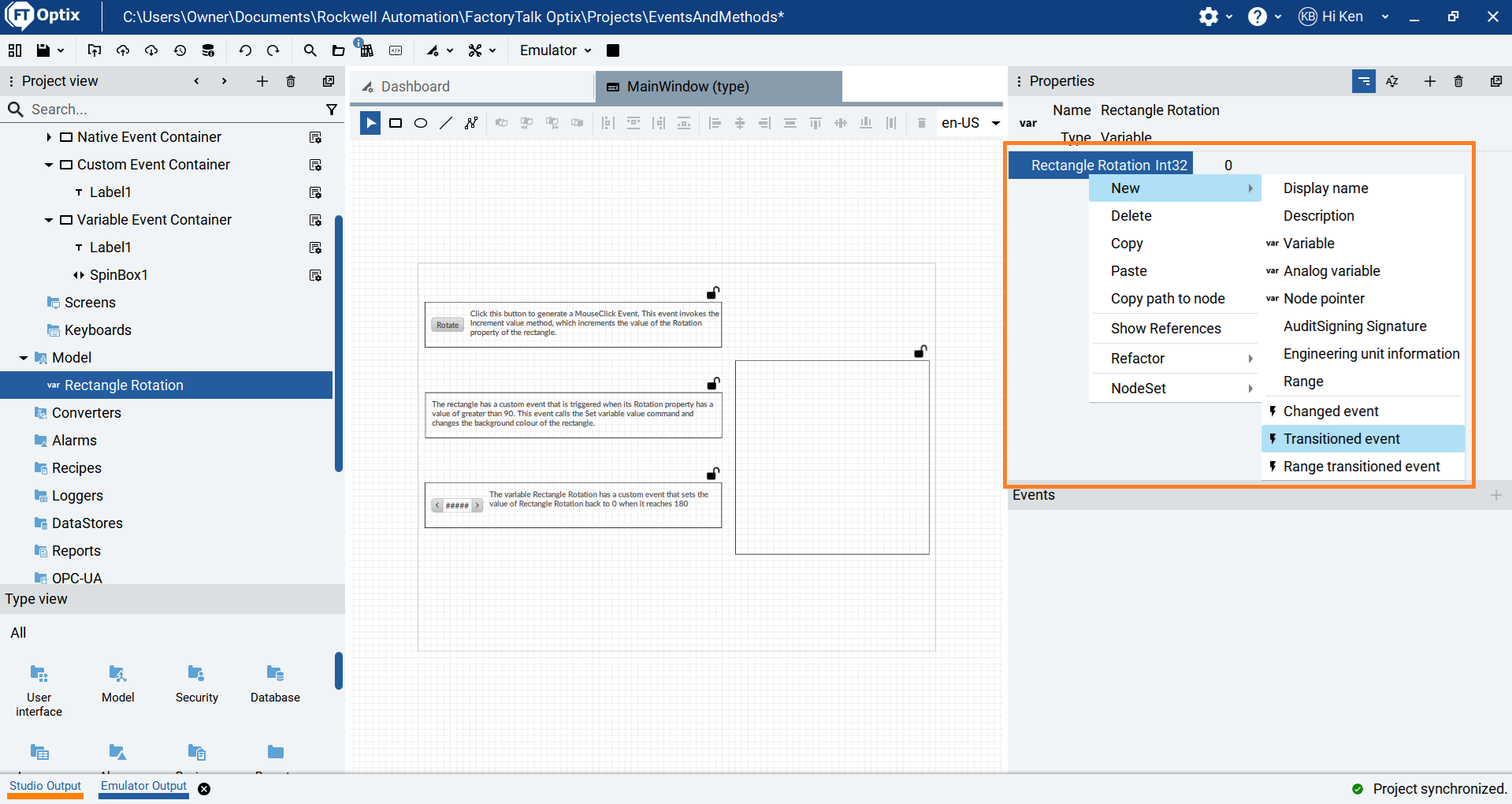1512x804 pixels.
Task: Choose Range transitioned event in submenu
Action: [1363, 467]
